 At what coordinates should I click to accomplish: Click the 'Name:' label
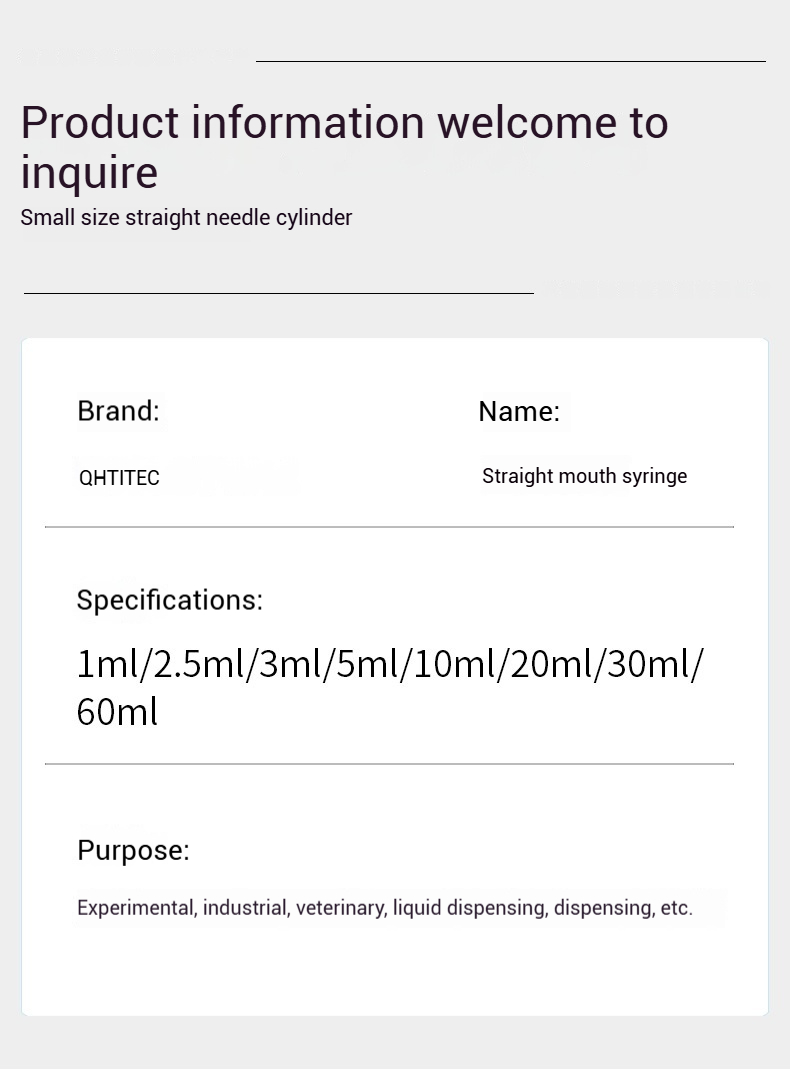[x=519, y=412]
